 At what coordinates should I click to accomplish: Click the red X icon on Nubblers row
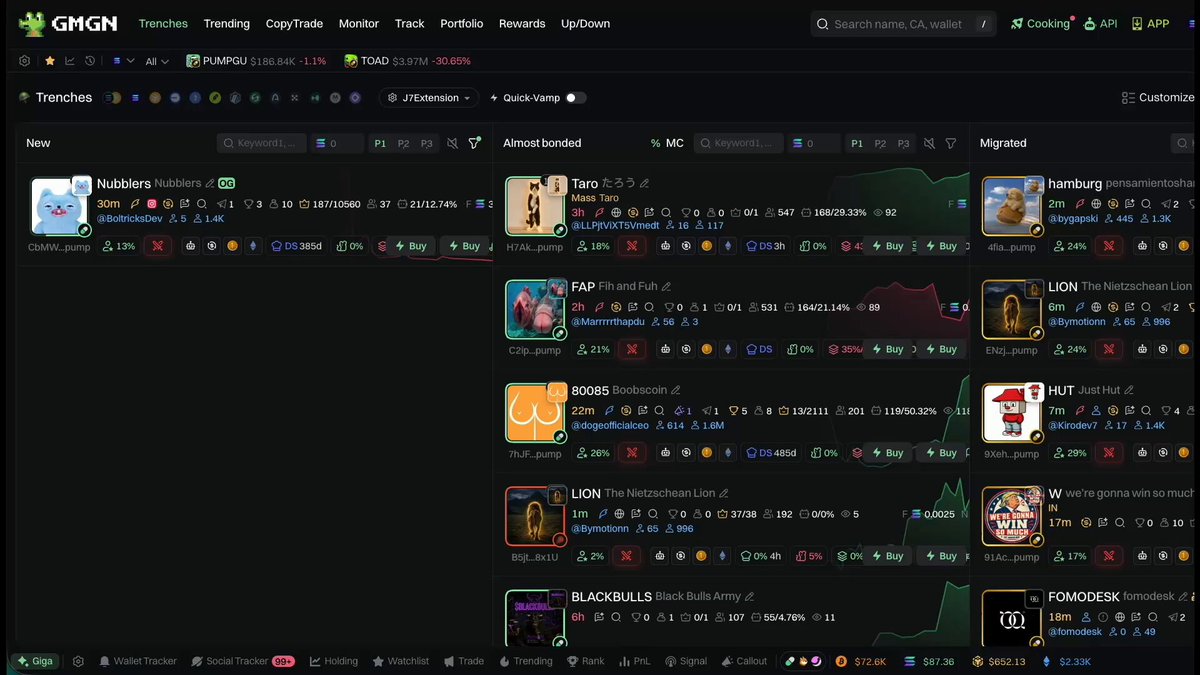point(157,246)
